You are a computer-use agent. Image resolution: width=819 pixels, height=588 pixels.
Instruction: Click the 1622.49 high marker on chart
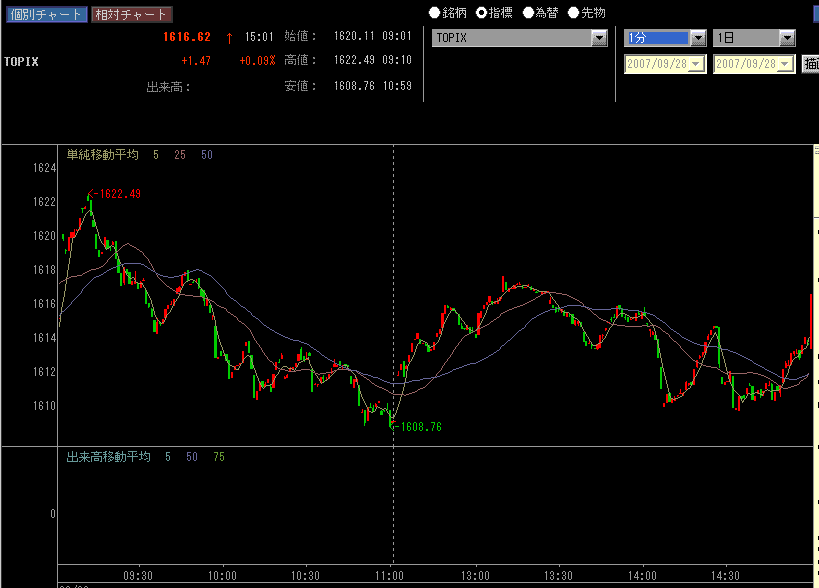click(117, 194)
